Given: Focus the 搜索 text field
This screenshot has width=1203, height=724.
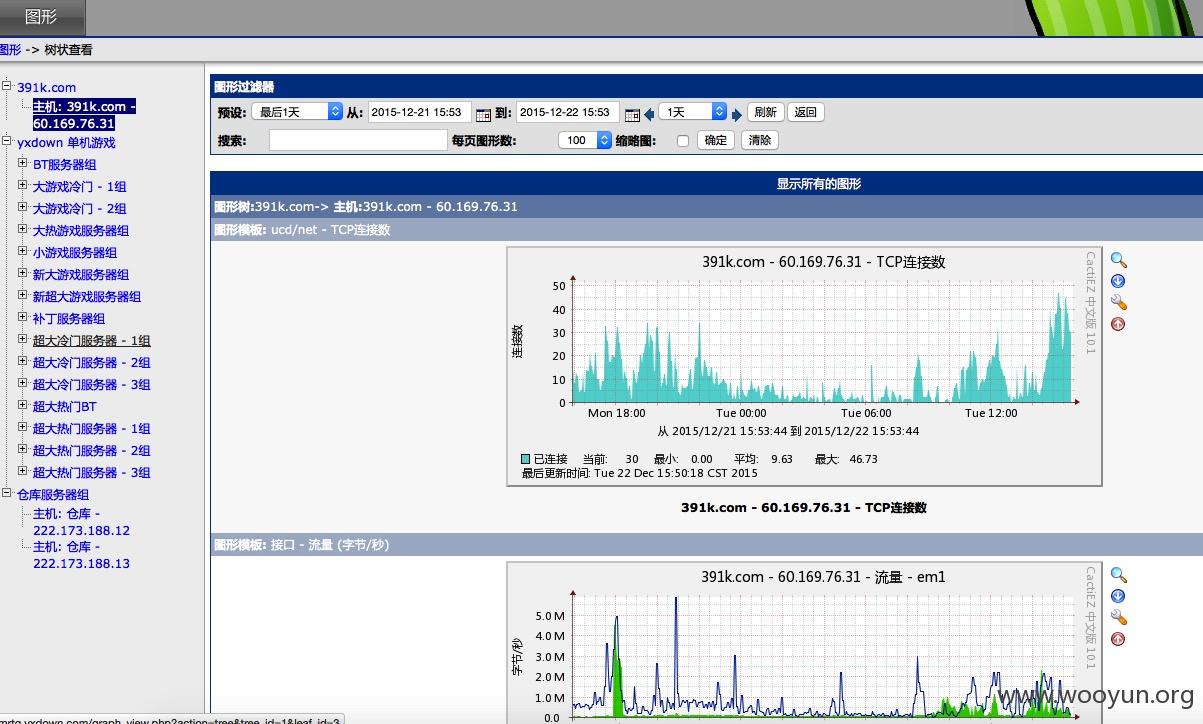Looking at the screenshot, I should (358, 140).
